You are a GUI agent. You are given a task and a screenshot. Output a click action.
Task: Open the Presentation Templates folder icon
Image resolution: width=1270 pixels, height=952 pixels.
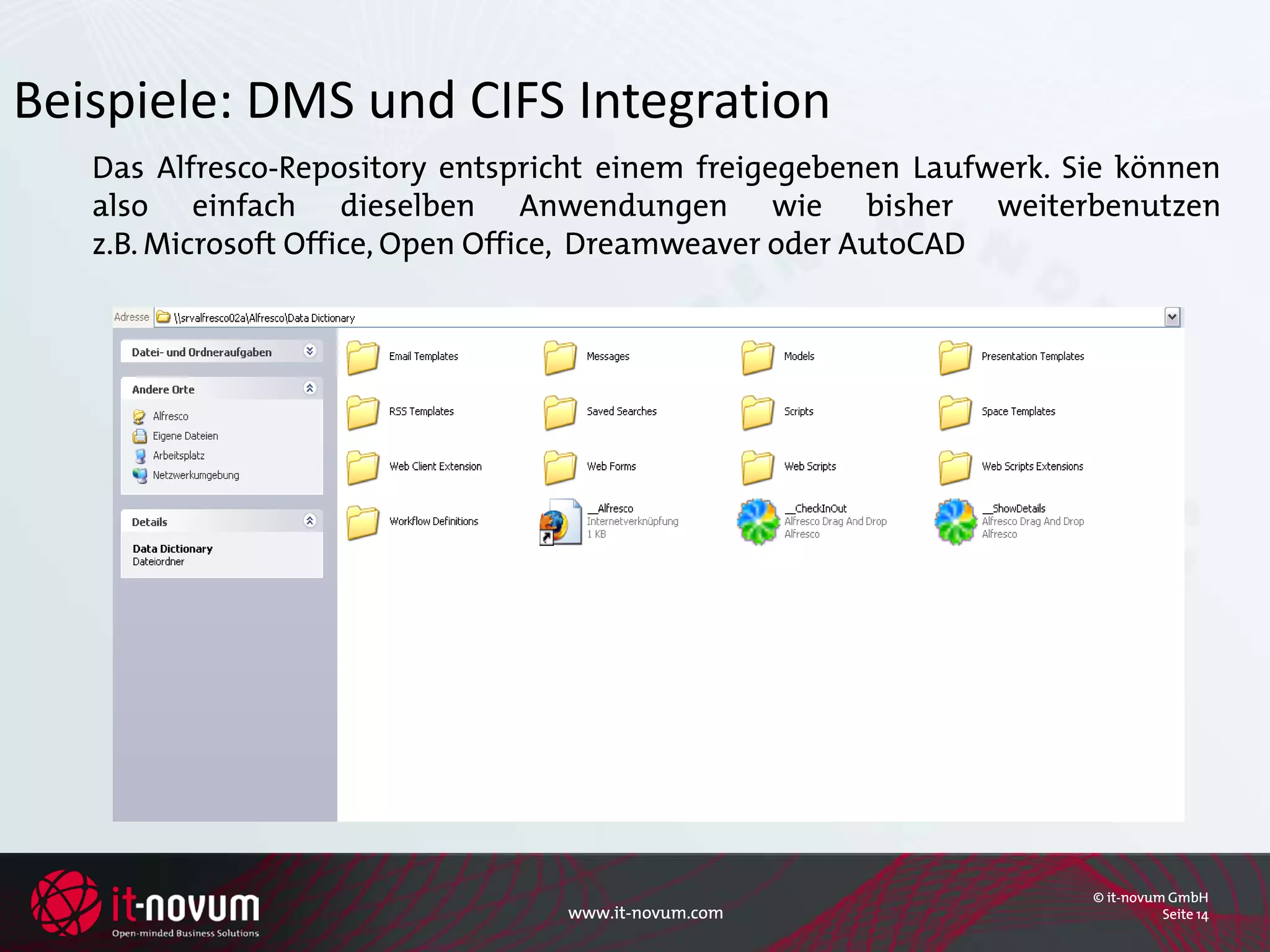[955, 358]
